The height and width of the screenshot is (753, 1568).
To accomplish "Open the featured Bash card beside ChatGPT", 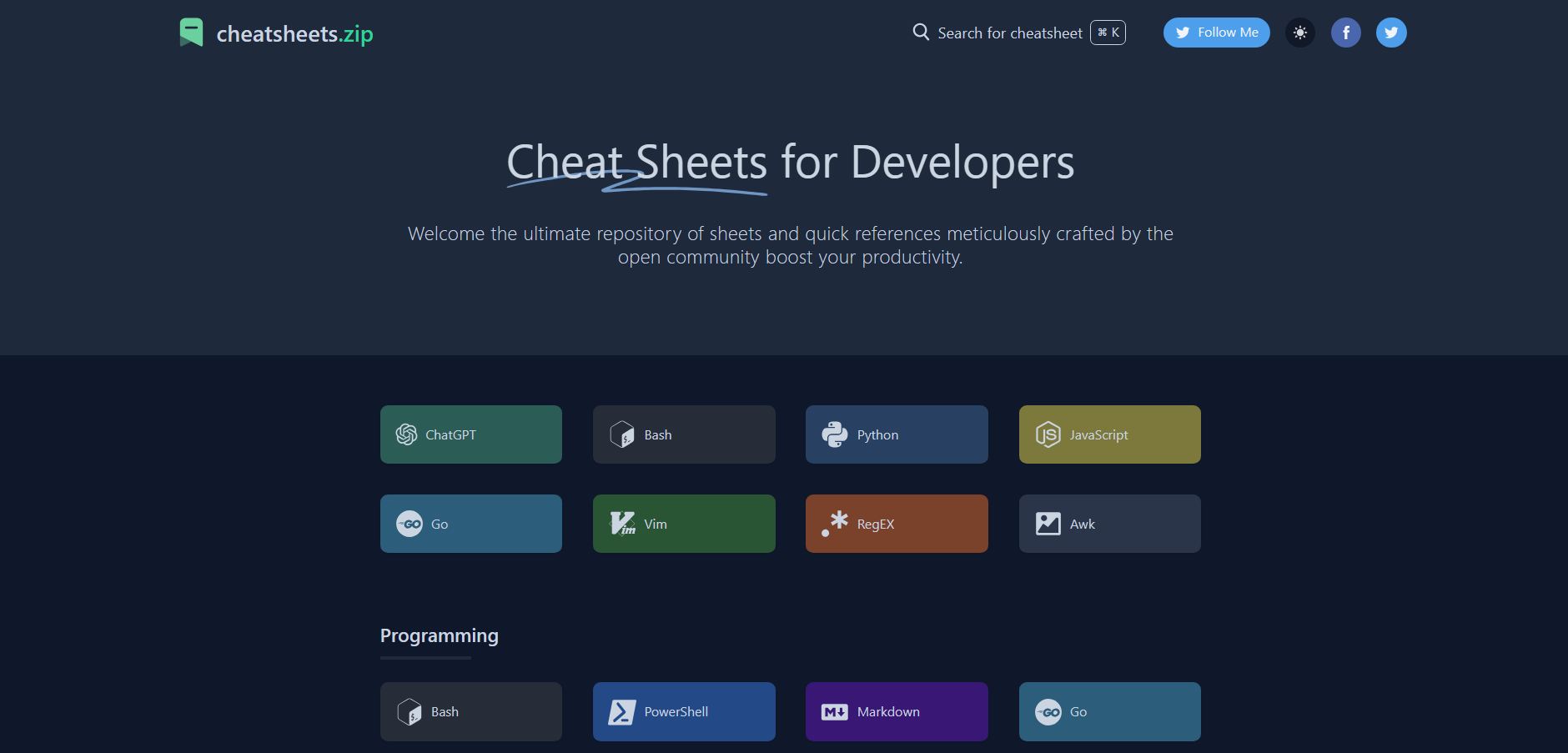I will (684, 434).
